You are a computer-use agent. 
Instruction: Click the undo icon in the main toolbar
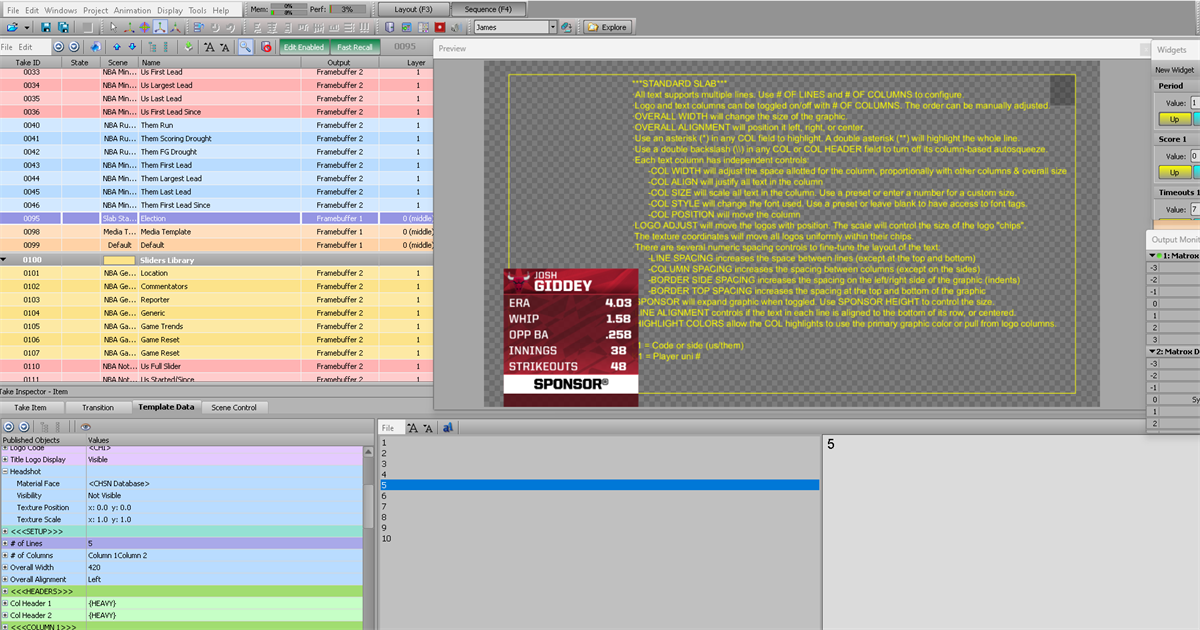(x=216, y=27)
